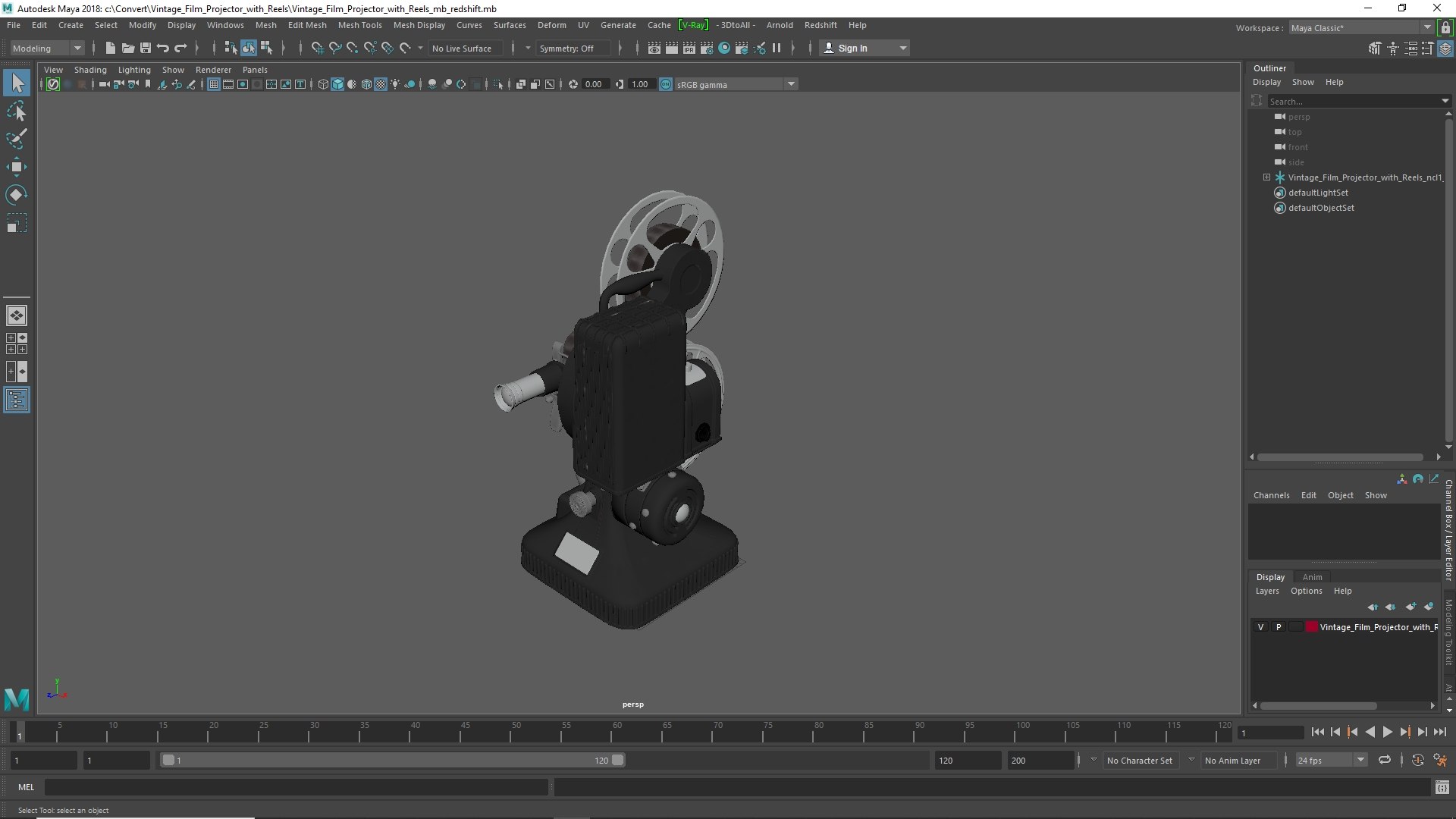Click the Undo arrow icon
Image resolution: width=1456 pixels, height=819 pixels.
pos(162,48)
